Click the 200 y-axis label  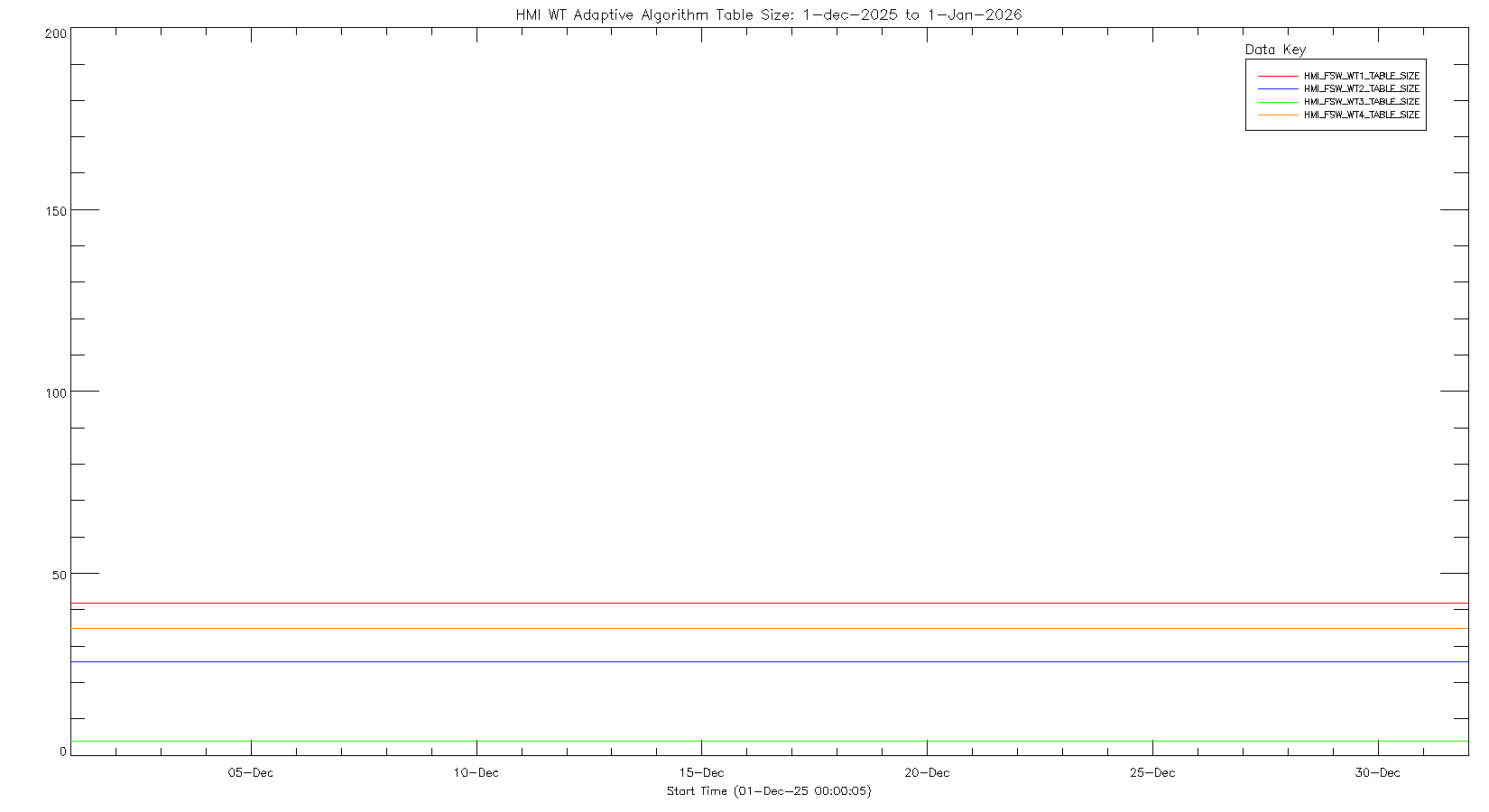[56, 33]
